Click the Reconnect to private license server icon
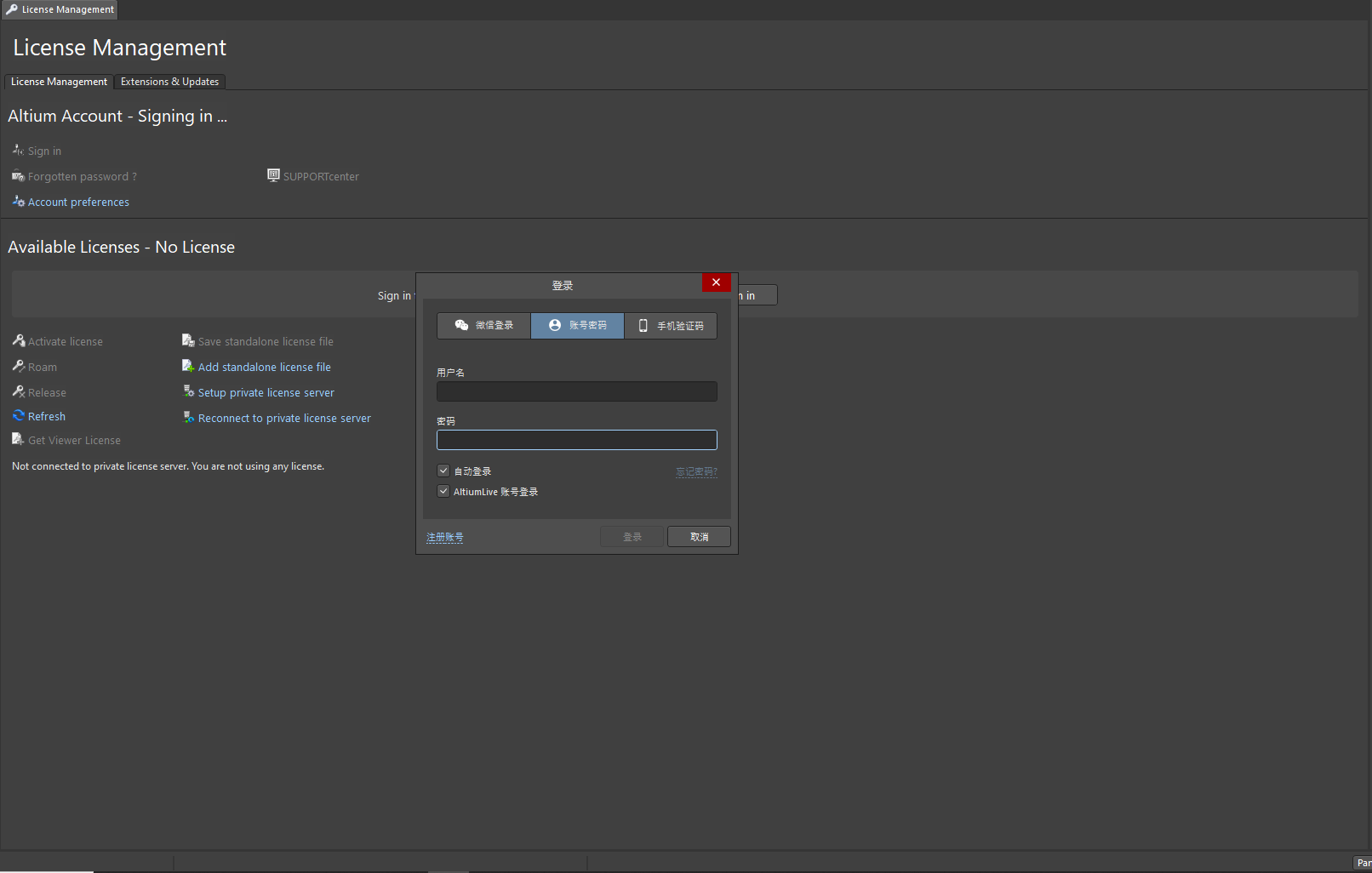 tap(188, 417)
